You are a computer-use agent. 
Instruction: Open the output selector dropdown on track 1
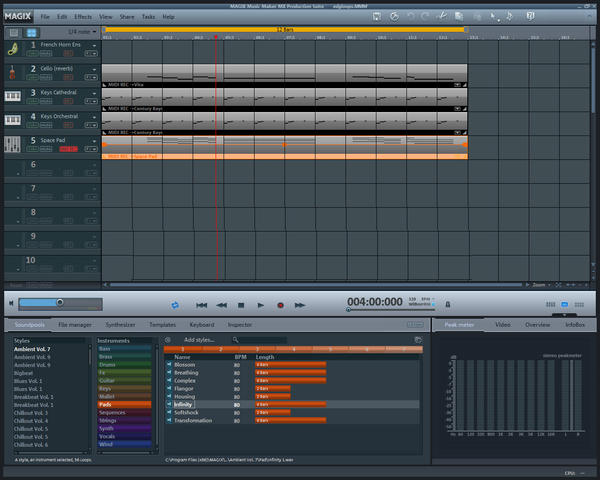pyautogui.click(x=91, y=54)
